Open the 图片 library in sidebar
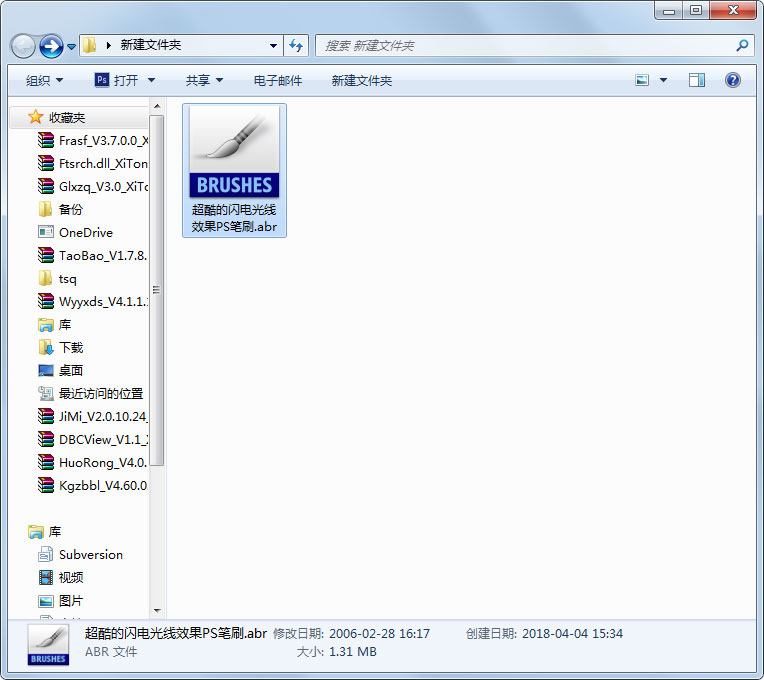The height and width of the screenshot is (680, 764). 60,601
